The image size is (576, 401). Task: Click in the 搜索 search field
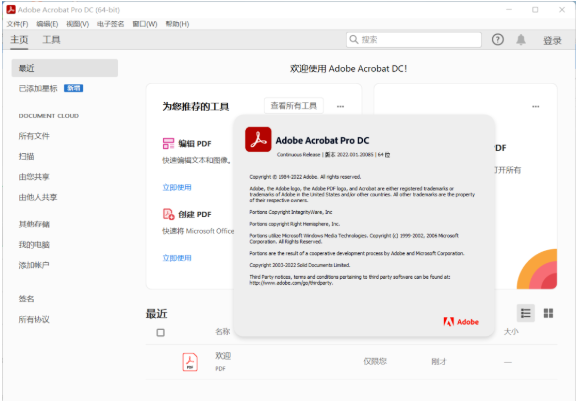(414, 40)
